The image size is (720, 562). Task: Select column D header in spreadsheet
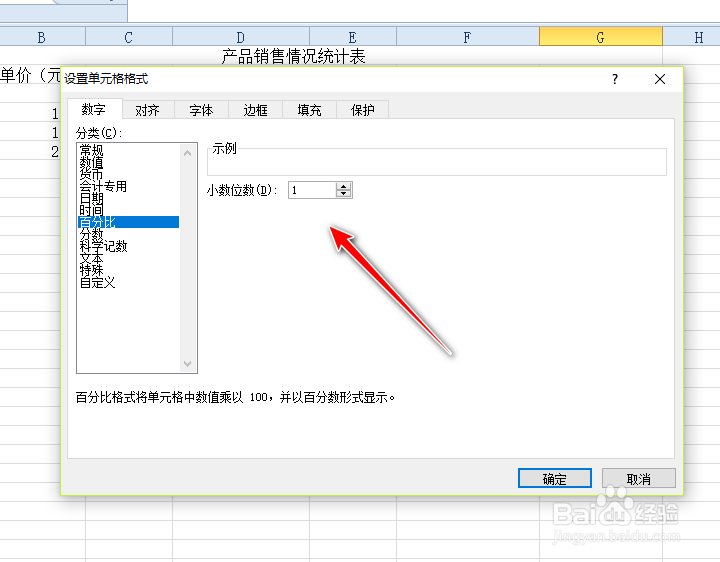point(241,37)
